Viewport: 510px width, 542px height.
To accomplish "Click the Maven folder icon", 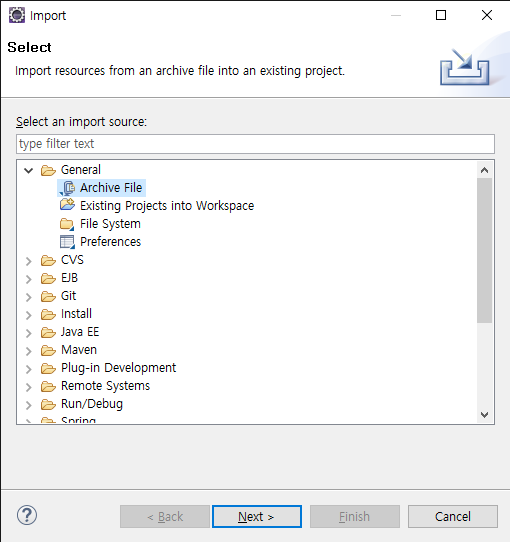I will tap(48, 351).
